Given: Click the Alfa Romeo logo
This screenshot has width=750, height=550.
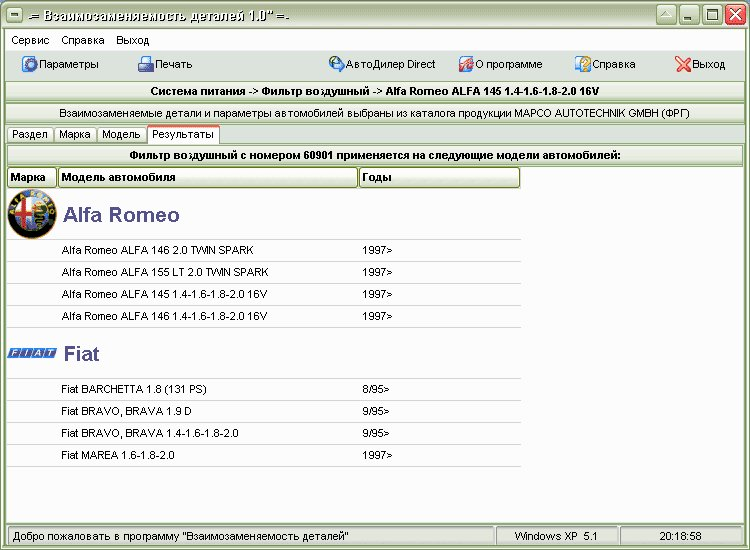Looking at the screenshot, I should click(32, 214).
